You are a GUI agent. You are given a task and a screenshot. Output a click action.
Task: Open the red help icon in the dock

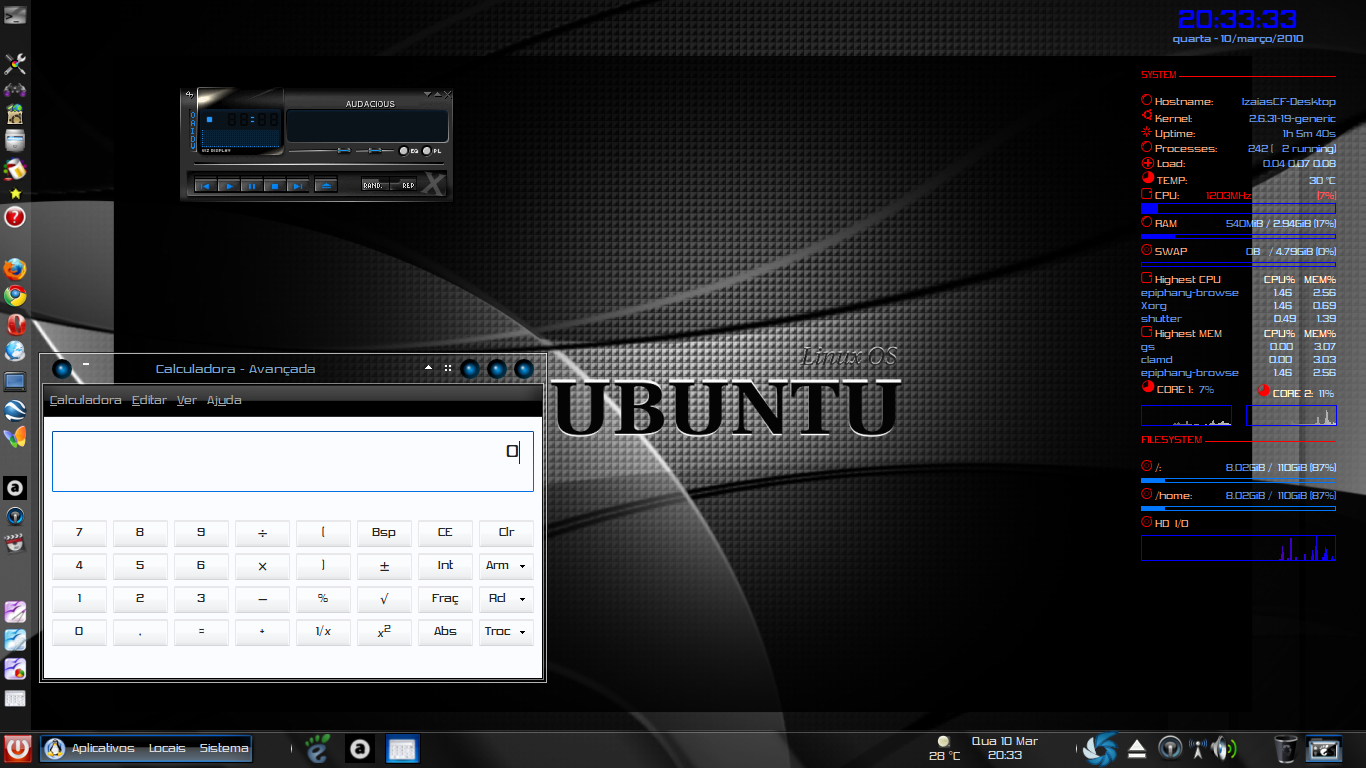14,217
